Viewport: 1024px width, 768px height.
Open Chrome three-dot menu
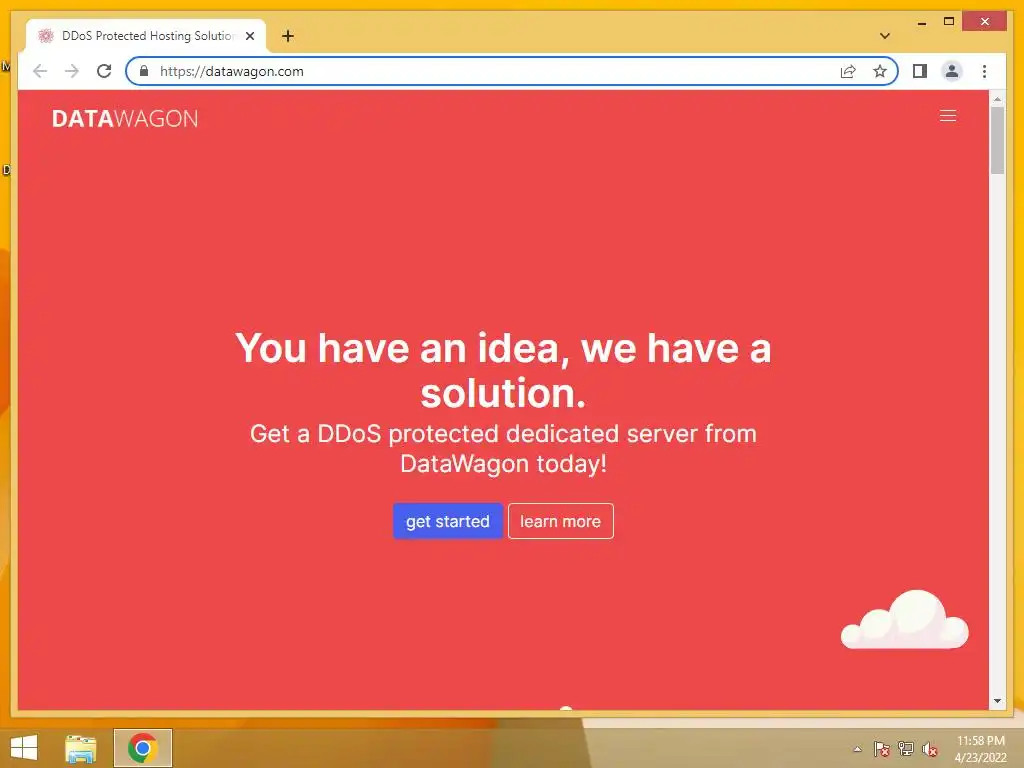pos(984,71)
